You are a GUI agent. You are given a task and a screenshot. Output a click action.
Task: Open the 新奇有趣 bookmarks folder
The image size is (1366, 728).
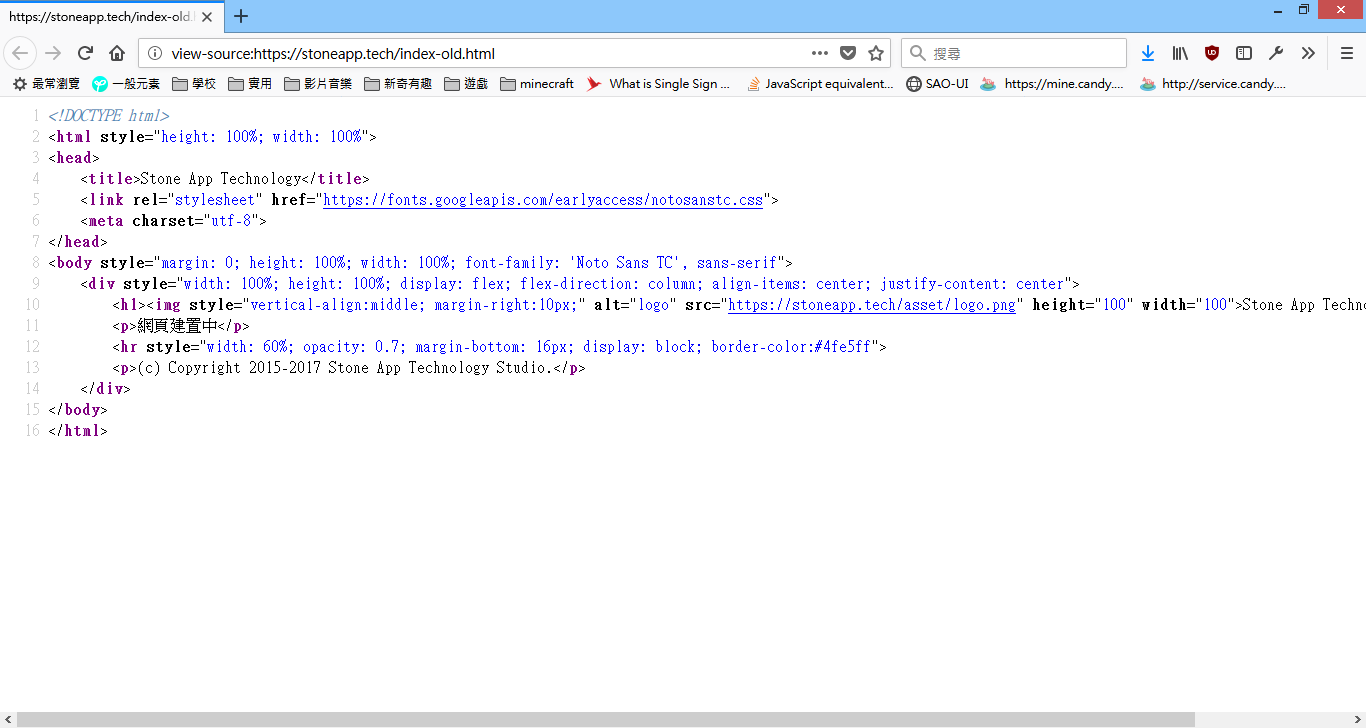coord(398,84)
